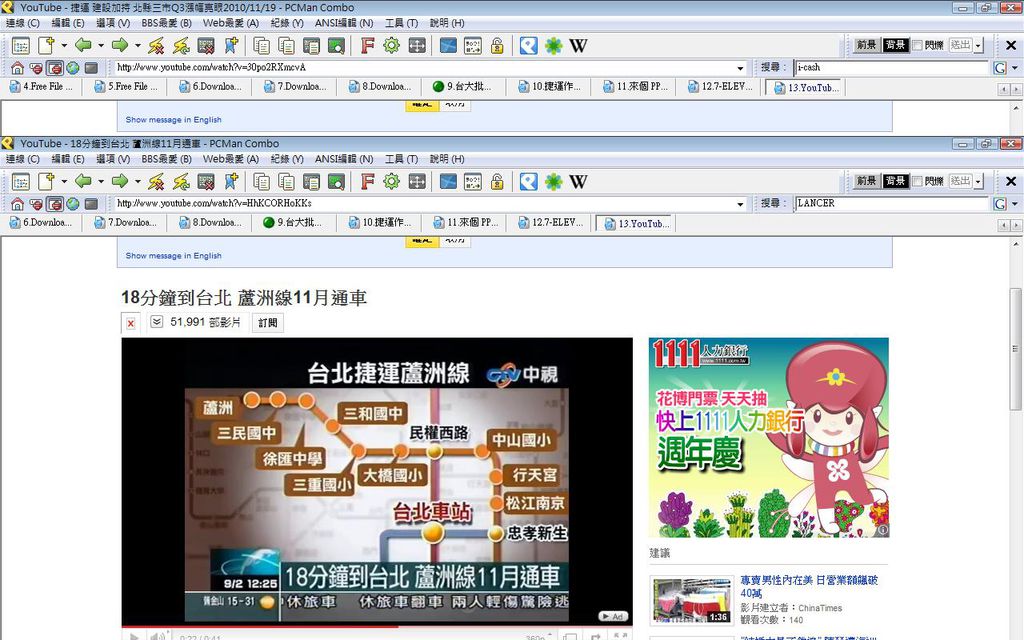Screen dimensions: 1024x640
Task: Click globe icon in lower window address bar
Action: tap(73, 204)
